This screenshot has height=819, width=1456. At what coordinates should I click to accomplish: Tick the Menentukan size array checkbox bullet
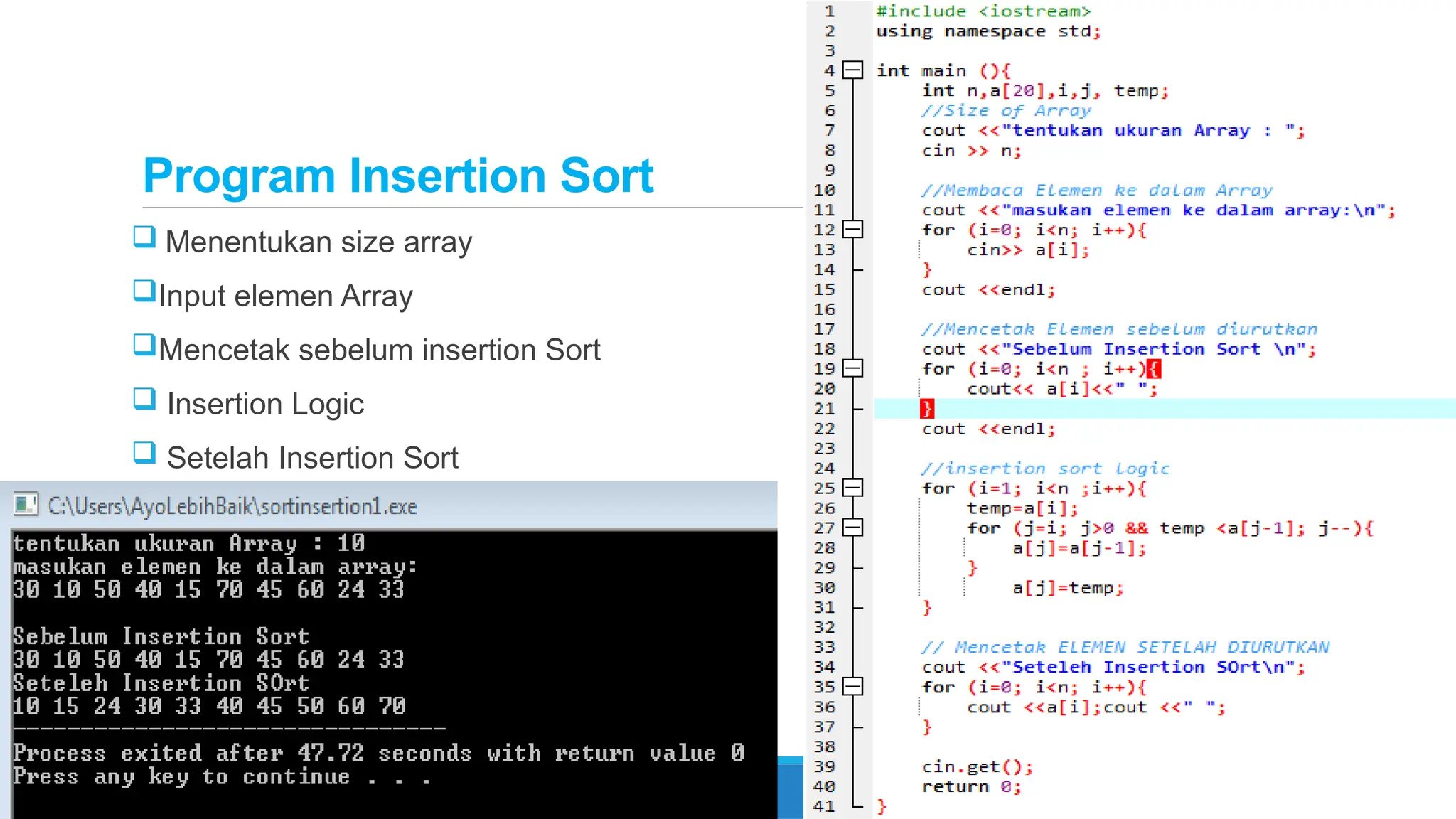144,237
